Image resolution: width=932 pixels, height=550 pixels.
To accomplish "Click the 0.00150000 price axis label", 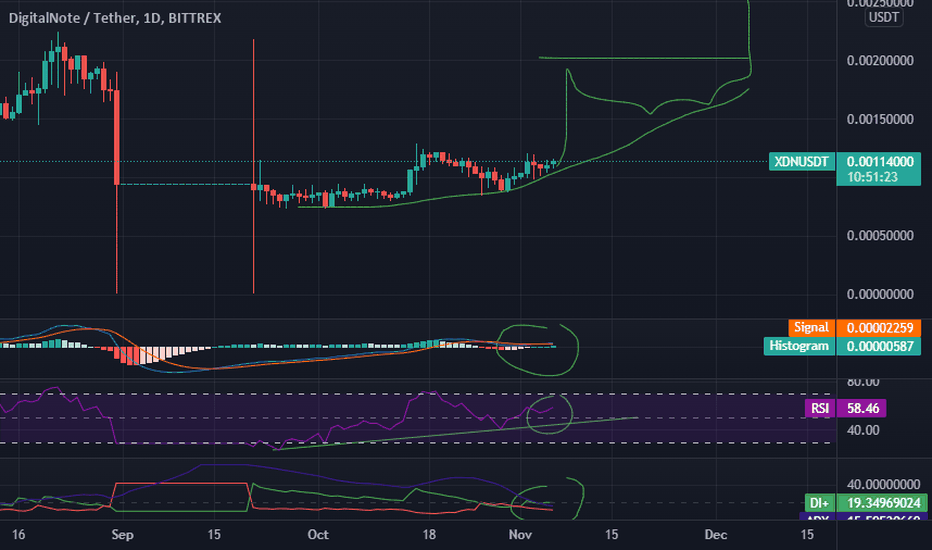I will [x=880, y=120].
